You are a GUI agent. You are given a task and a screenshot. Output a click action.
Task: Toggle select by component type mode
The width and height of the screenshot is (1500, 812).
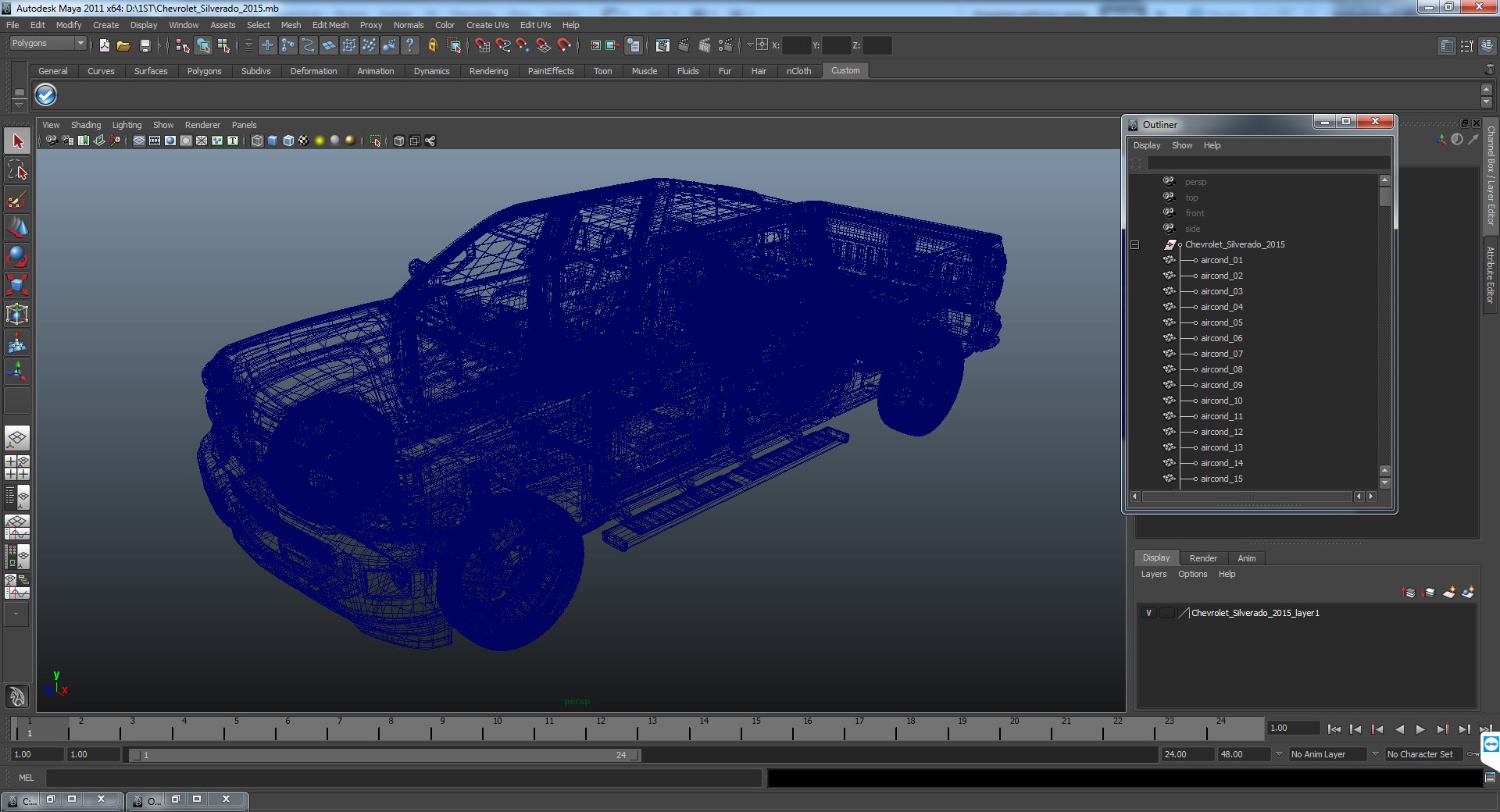(223, 45)
